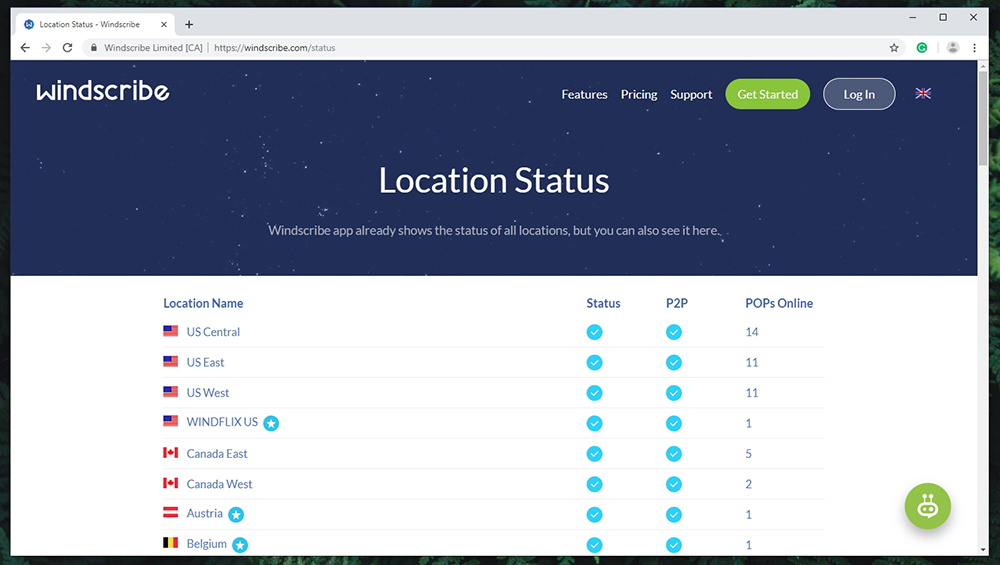Open the Canada East location link
The height and width of the screenshot is (565, 1000).
click(x=217, y=454)
